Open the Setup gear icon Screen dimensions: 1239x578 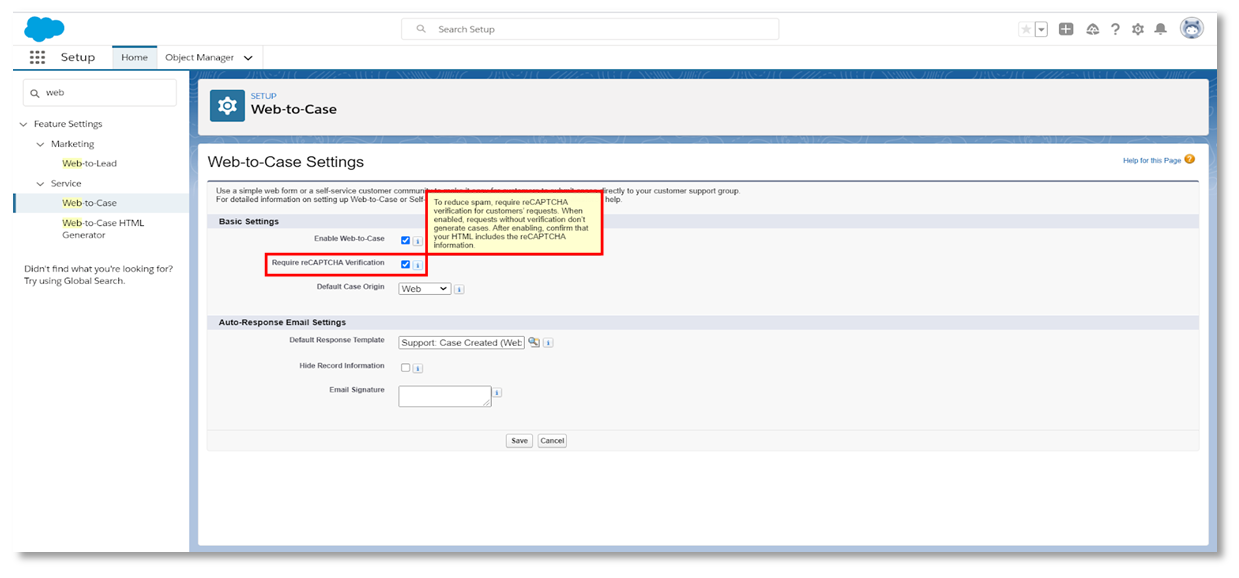click(x=1138, y=29)
